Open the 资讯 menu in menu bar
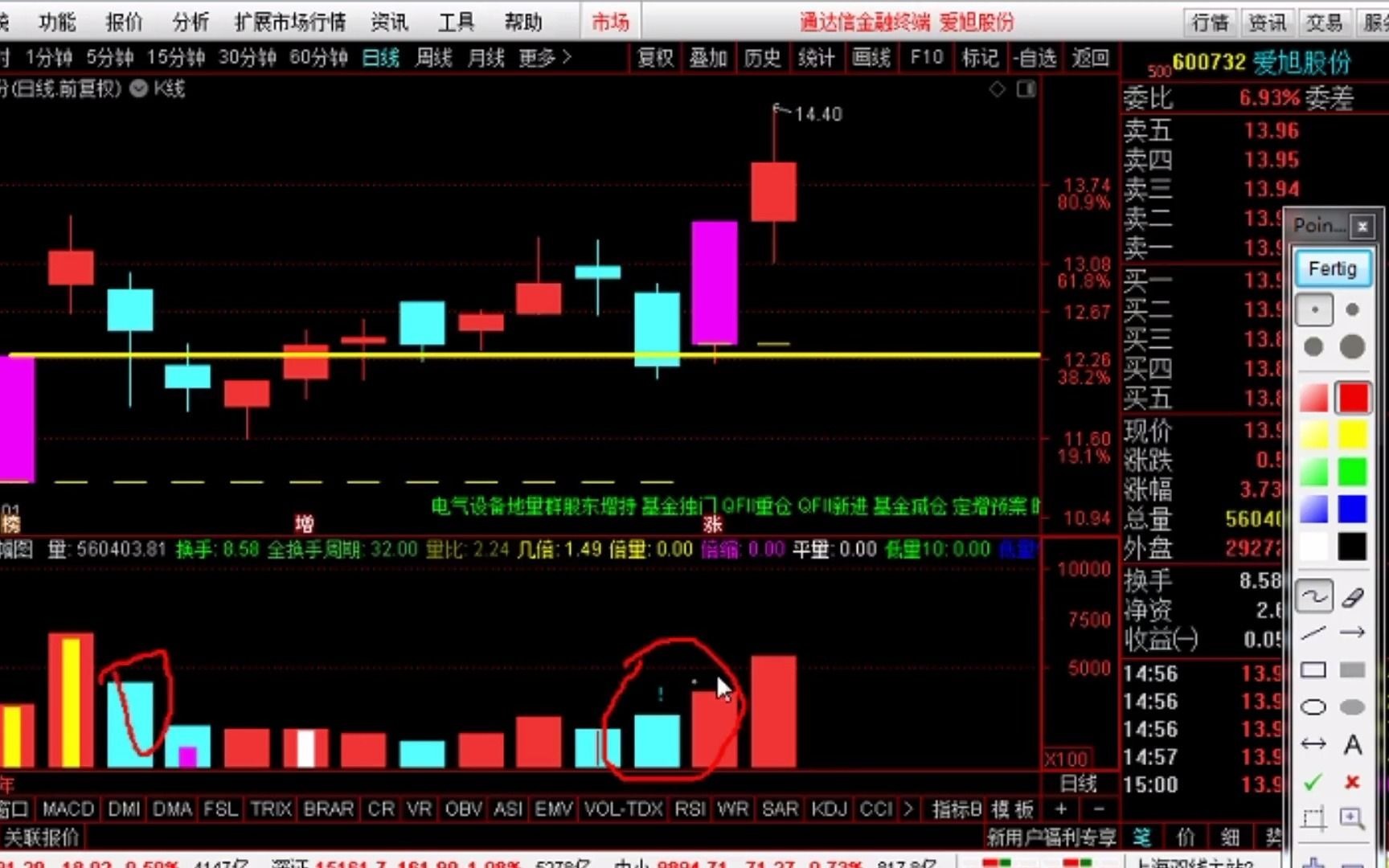The image size is (1389, 868). 390,22
